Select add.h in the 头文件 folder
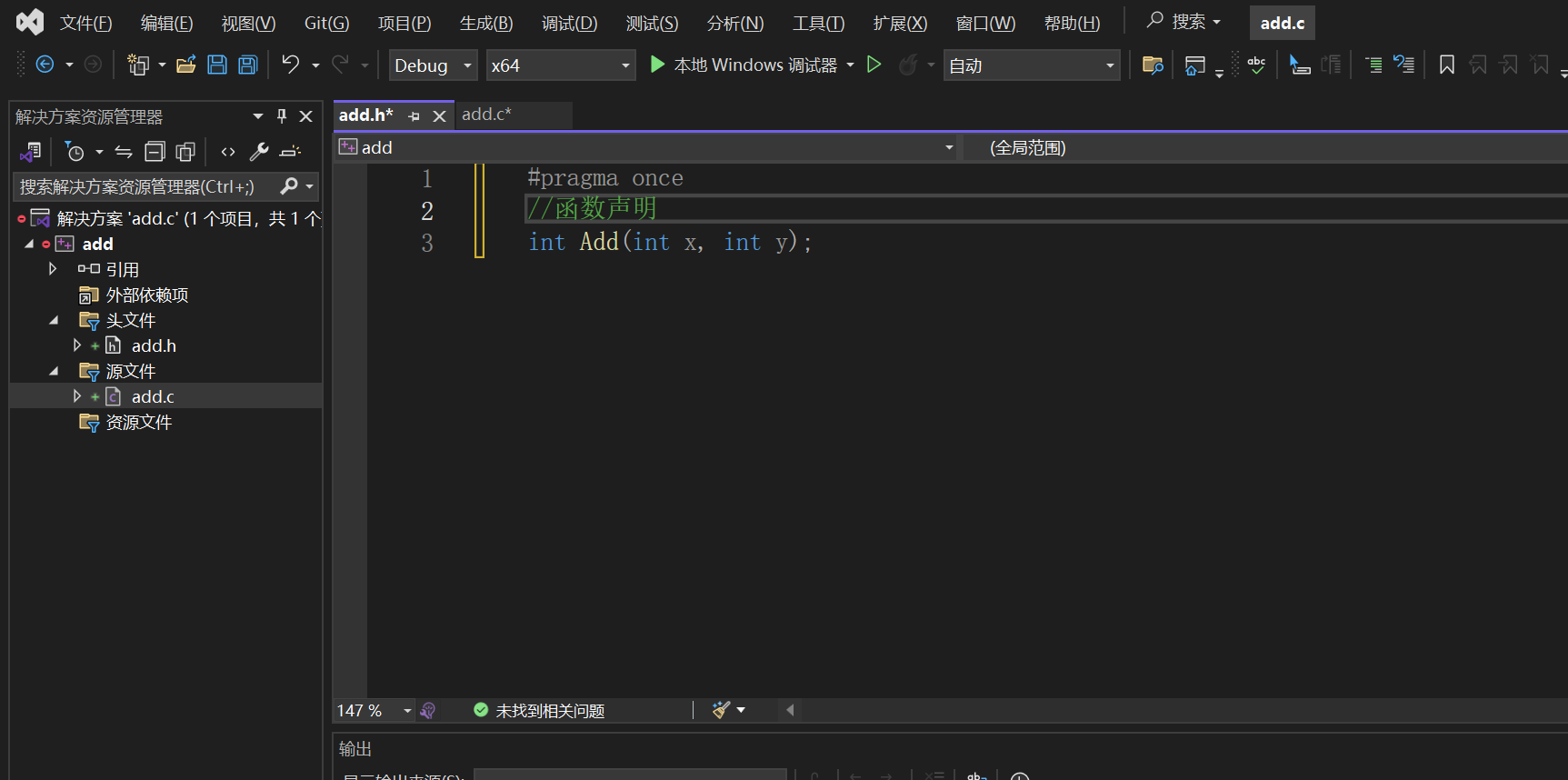The height and width of the screenshot is (780, 1568). (x=154, y=345)
